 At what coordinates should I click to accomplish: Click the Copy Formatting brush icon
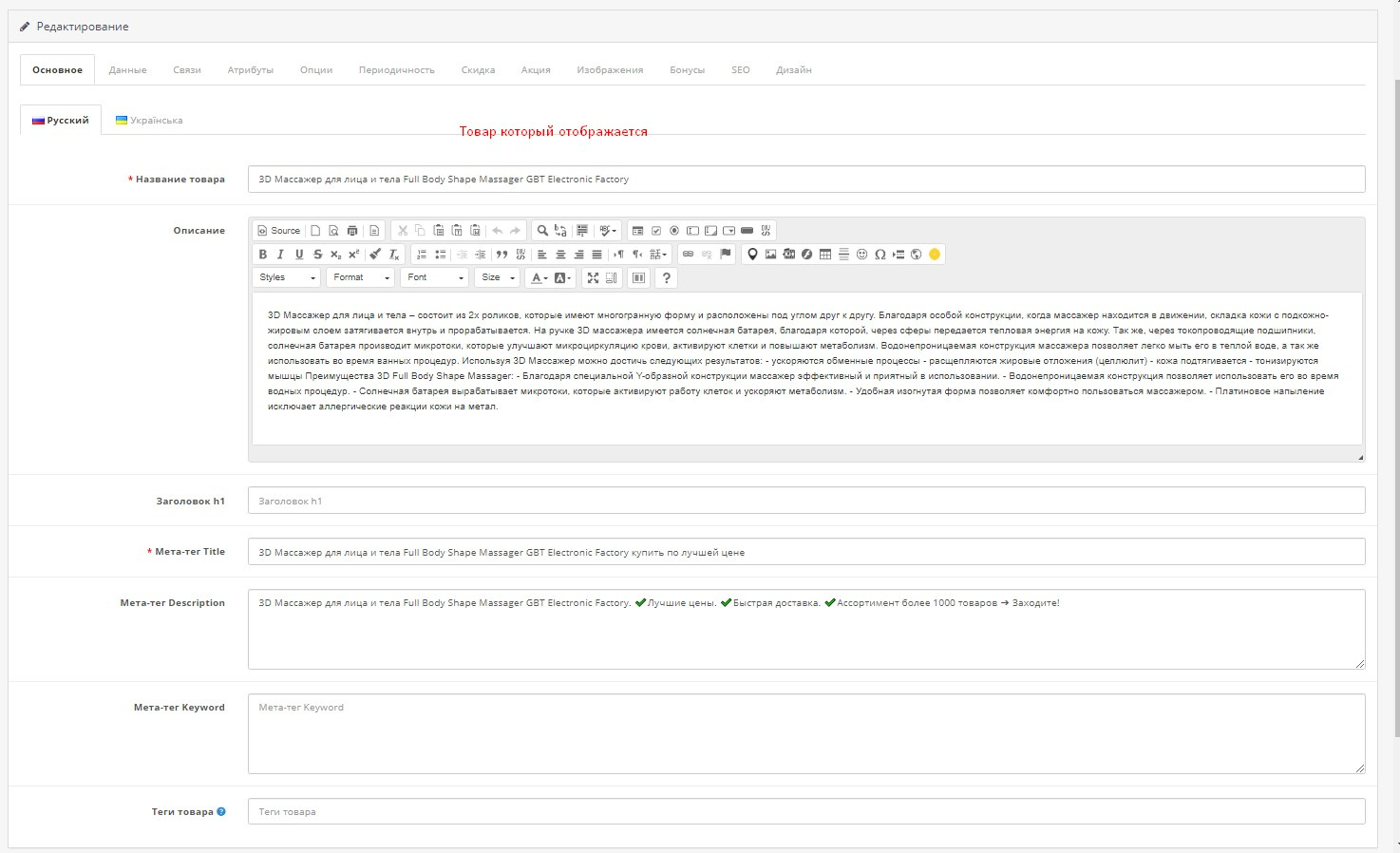point(375,255)
